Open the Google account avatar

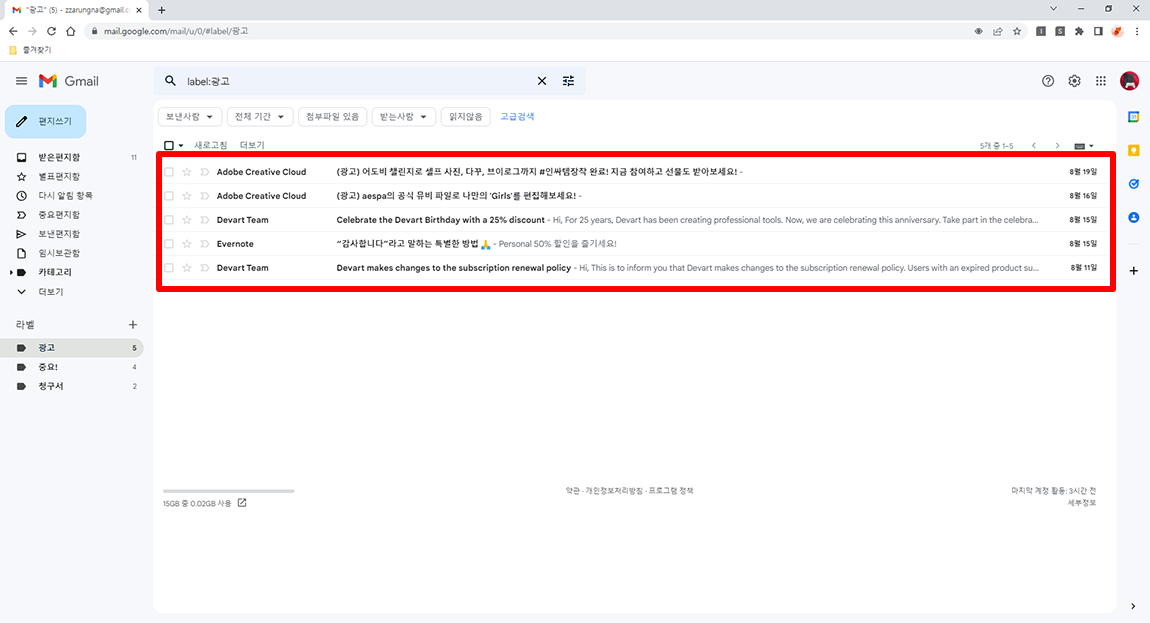tap(1129, 81)
